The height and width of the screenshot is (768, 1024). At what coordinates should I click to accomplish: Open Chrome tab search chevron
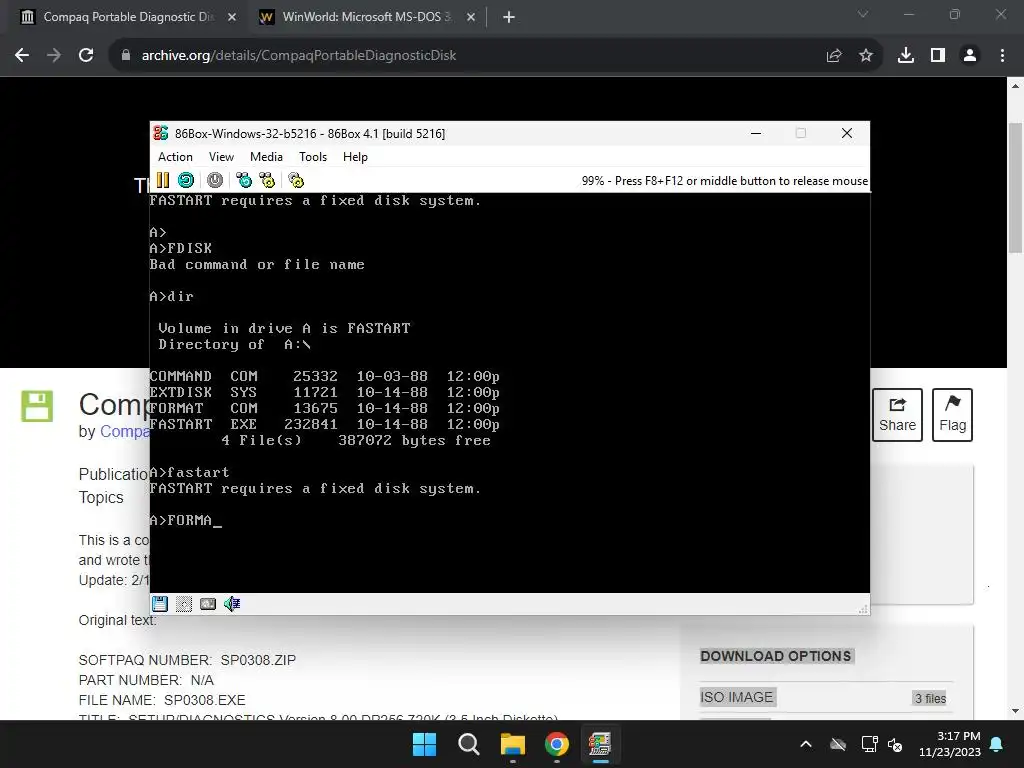(x=863, y=14)
